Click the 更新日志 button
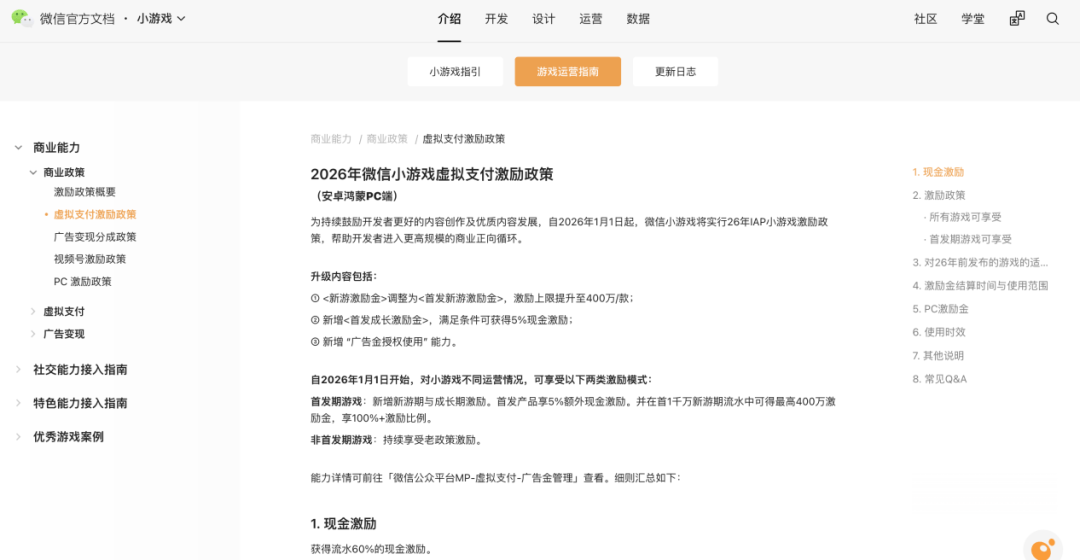This screenshot has height=560, width=1080. click(675, 72)
